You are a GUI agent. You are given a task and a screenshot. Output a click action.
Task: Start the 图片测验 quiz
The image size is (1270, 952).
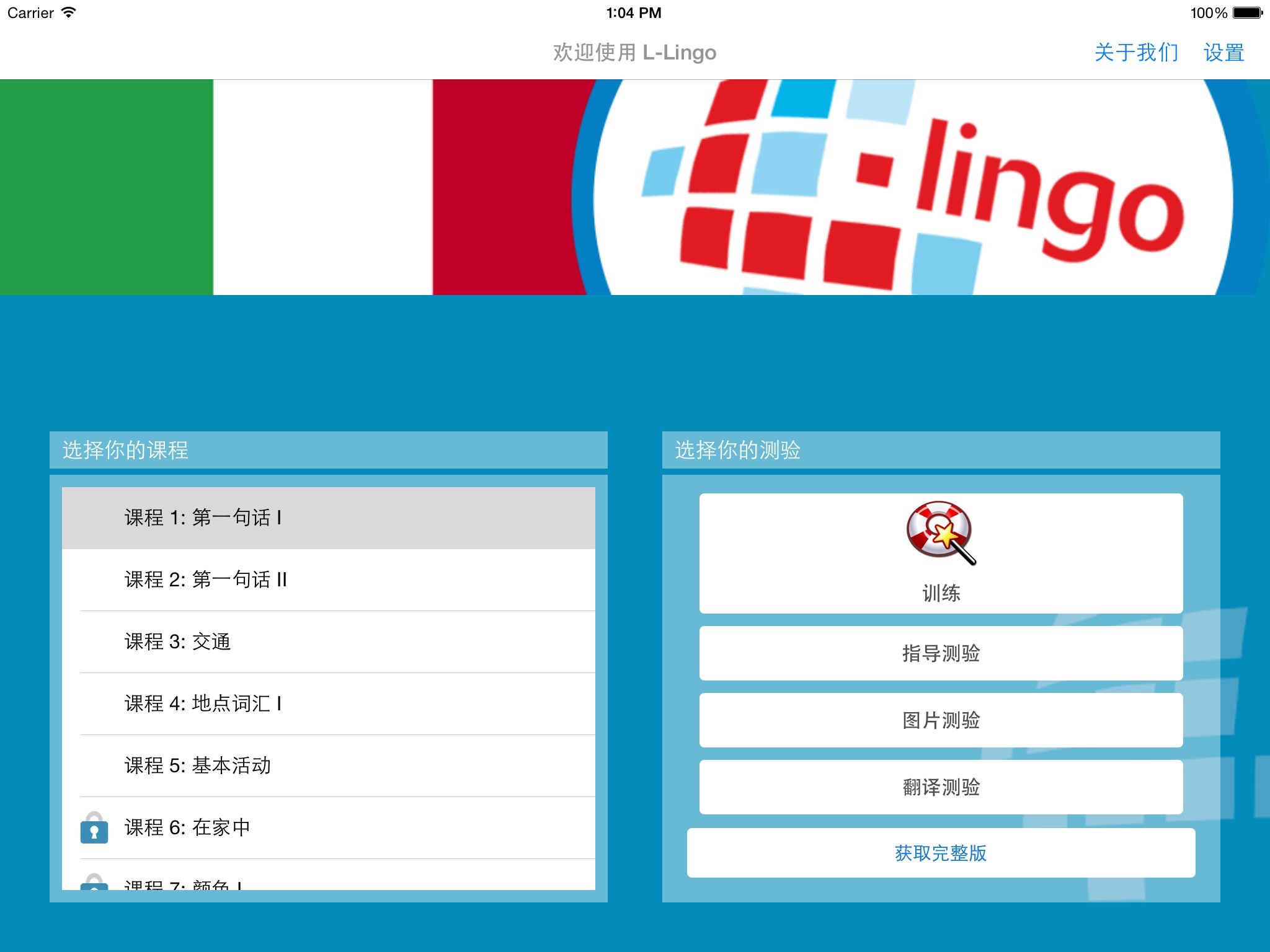pyautogui.click(x=941, y=720)
